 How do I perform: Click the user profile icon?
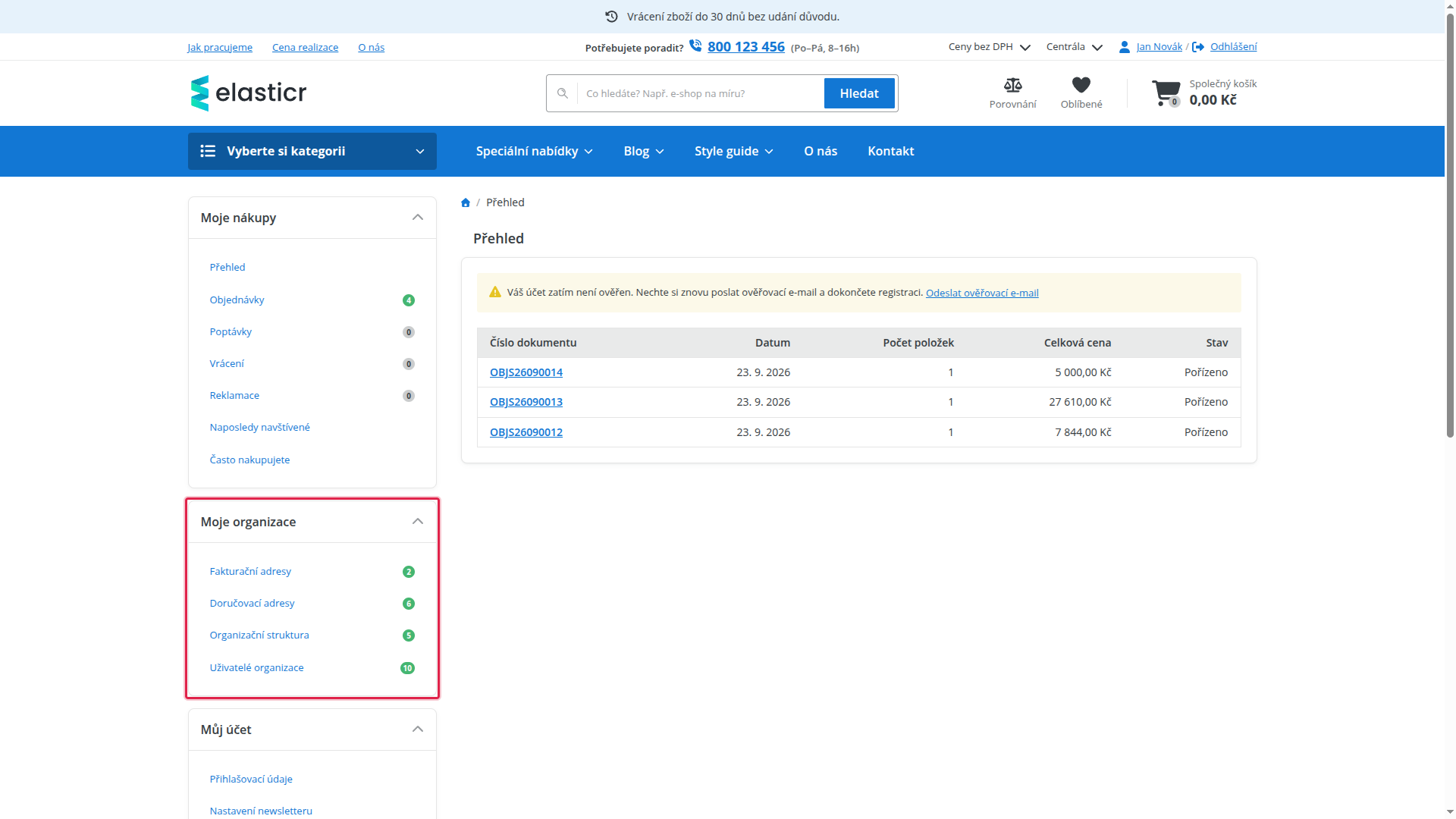click(1125, 47)
